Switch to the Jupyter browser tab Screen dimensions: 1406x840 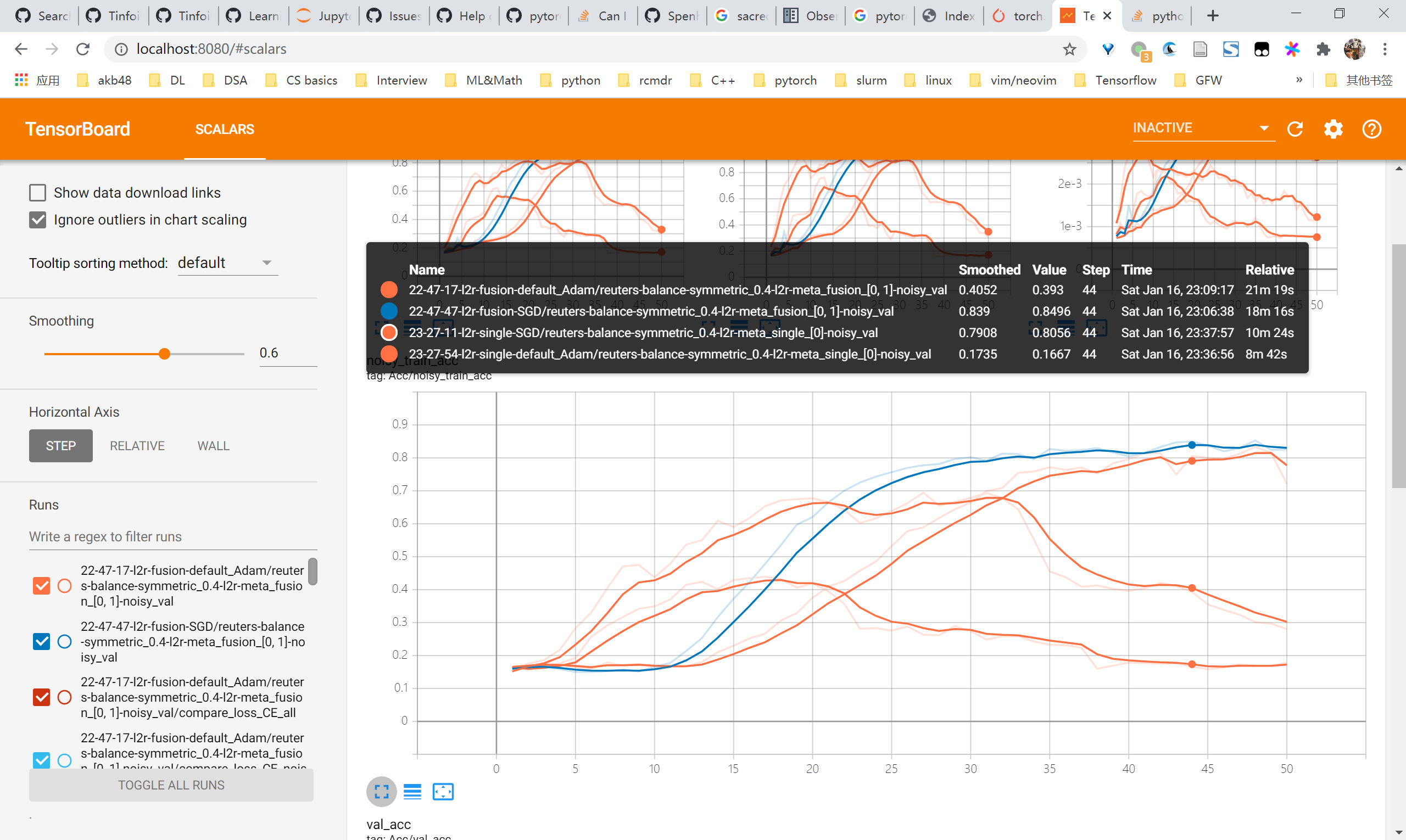coord(324,16)
